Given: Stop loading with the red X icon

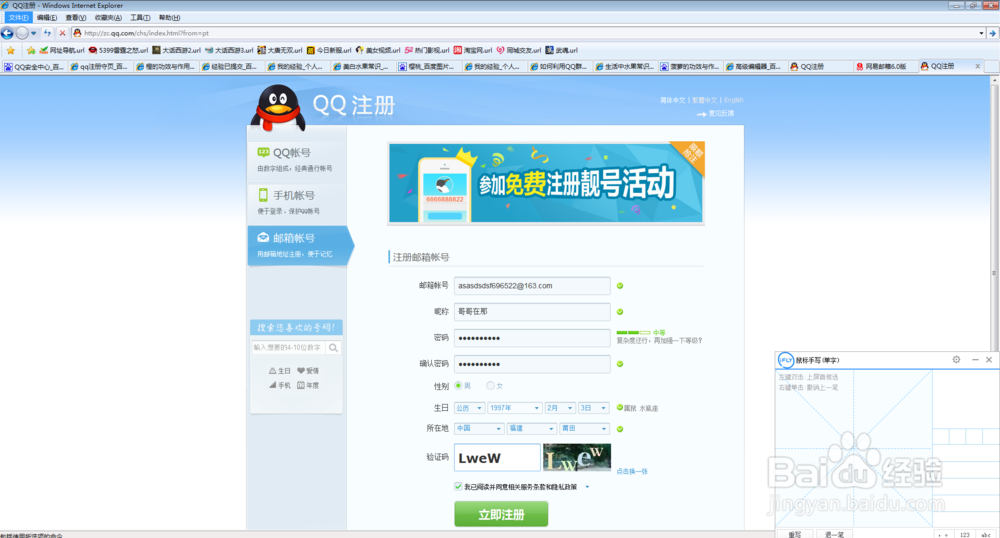Looking at the screenshot, I should 62,33.
